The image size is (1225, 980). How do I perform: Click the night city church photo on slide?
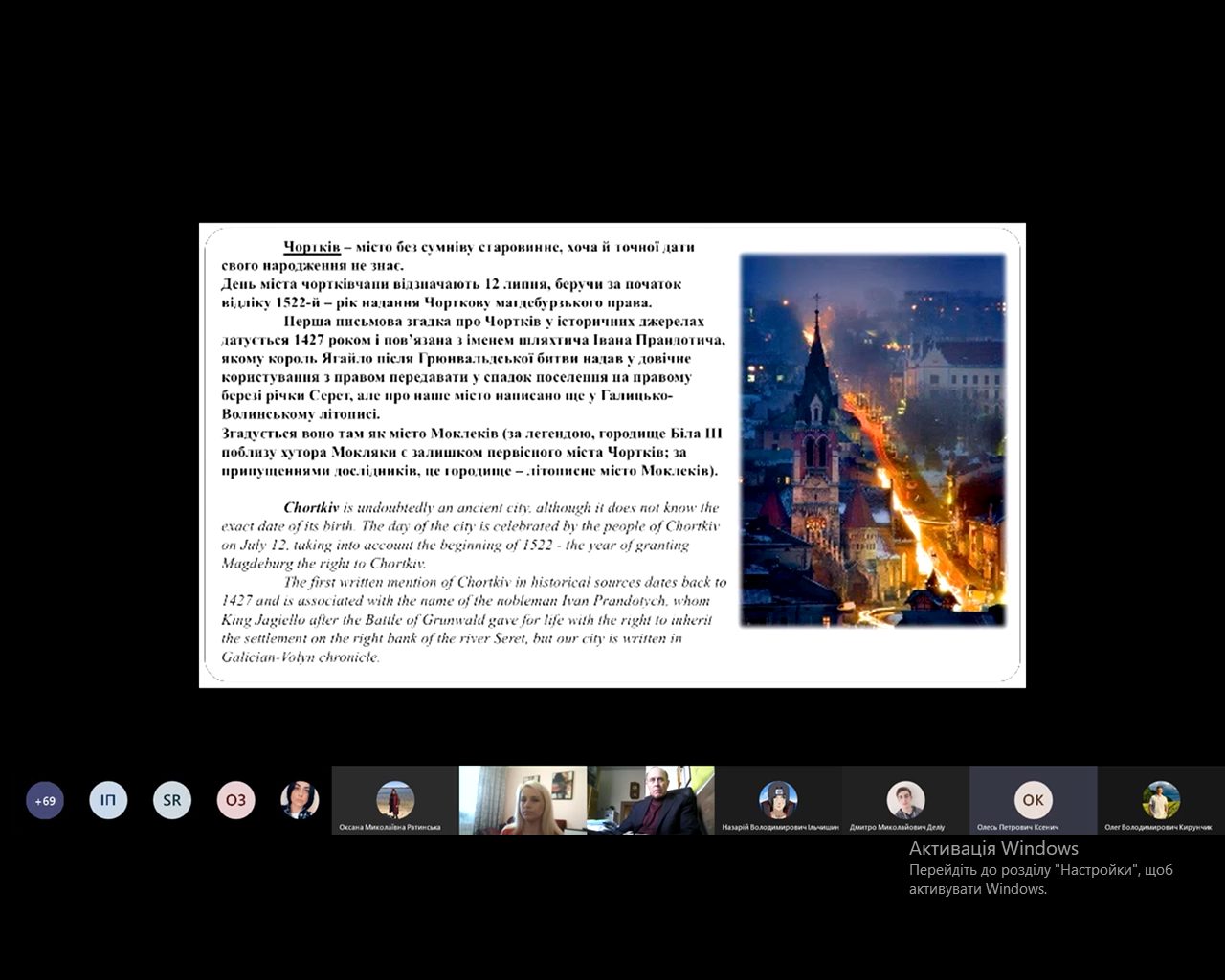tap(873, 440)
